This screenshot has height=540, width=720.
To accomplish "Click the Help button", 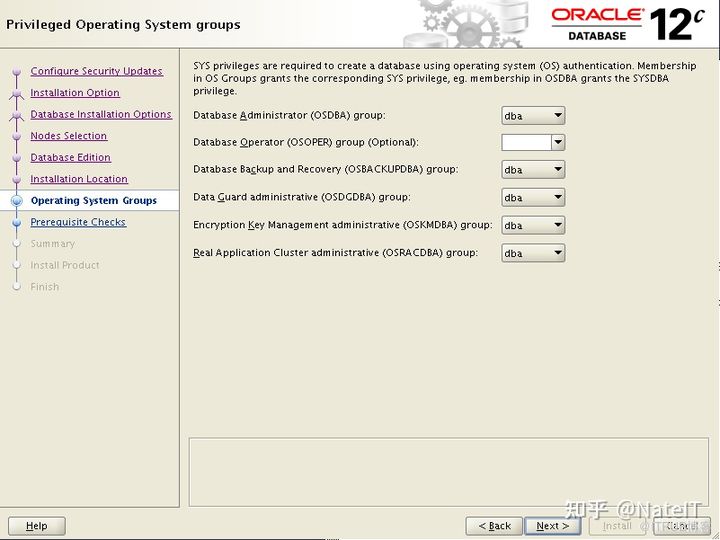I will [x=37, y=526].
